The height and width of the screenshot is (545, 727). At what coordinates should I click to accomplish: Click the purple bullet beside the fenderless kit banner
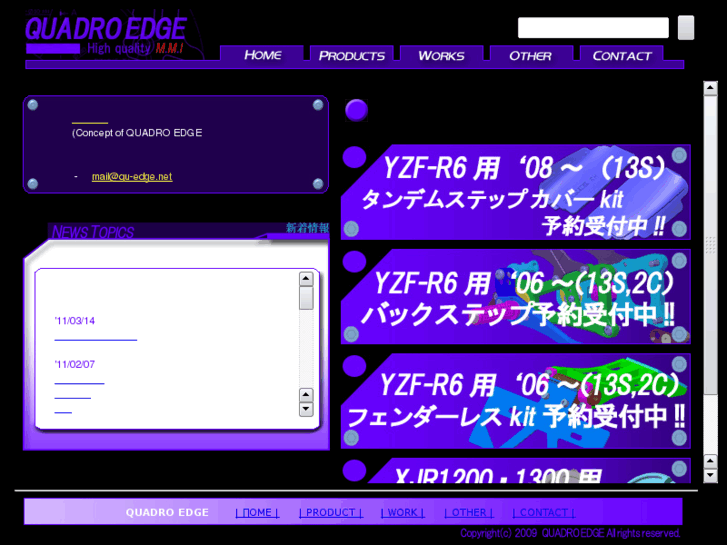click(354, 366)
